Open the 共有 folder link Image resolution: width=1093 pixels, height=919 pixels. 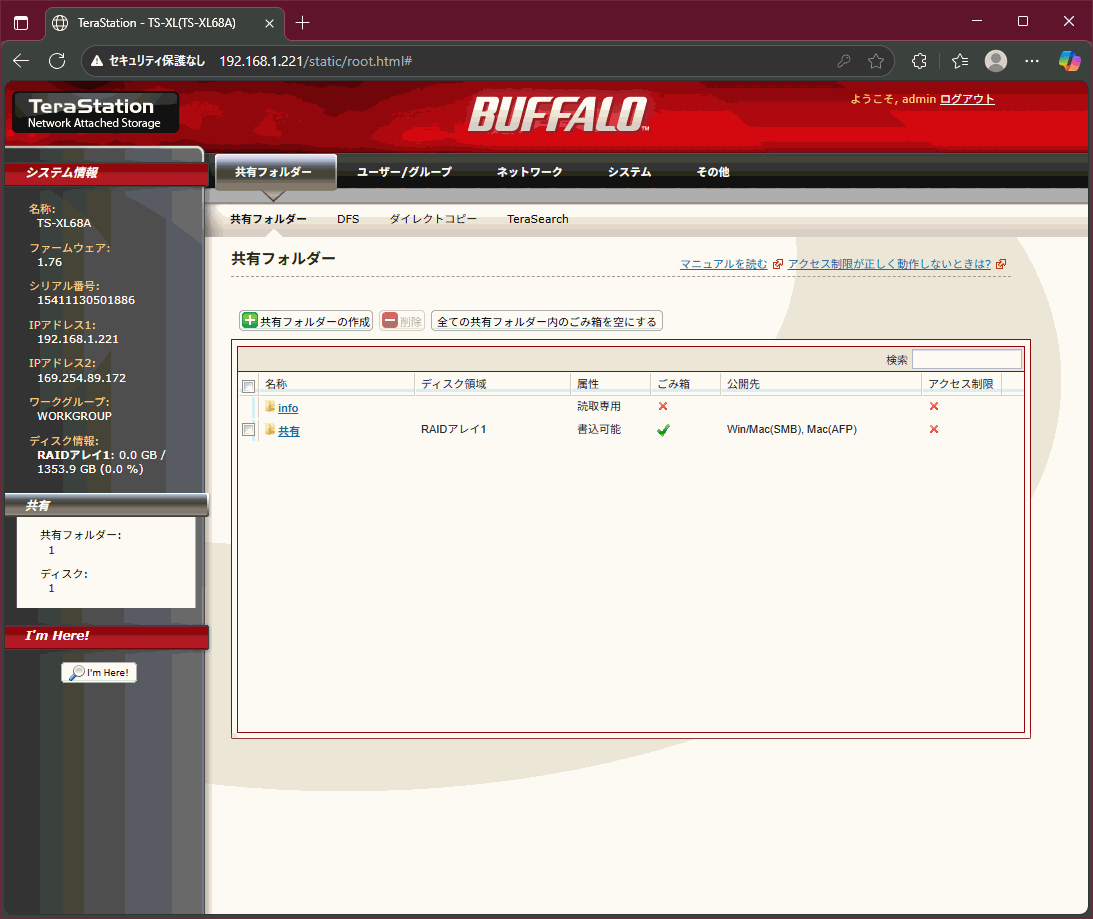[x=289, y=431]
